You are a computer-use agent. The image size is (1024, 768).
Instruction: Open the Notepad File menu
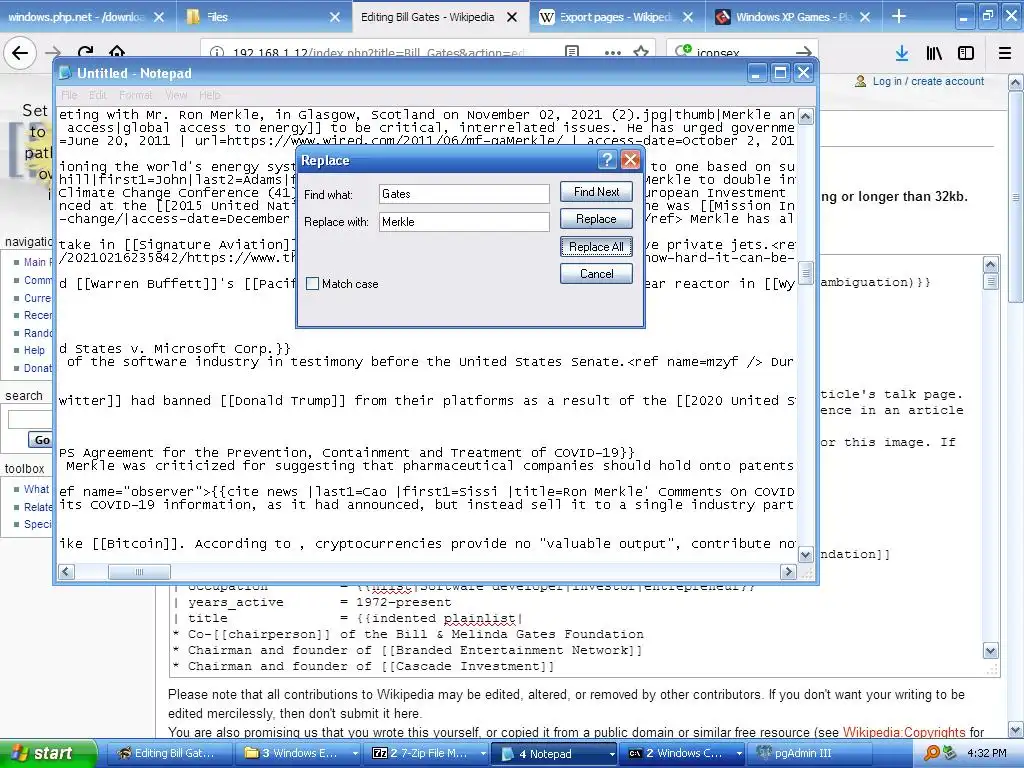pyautogui.click(x=69, y=95)
